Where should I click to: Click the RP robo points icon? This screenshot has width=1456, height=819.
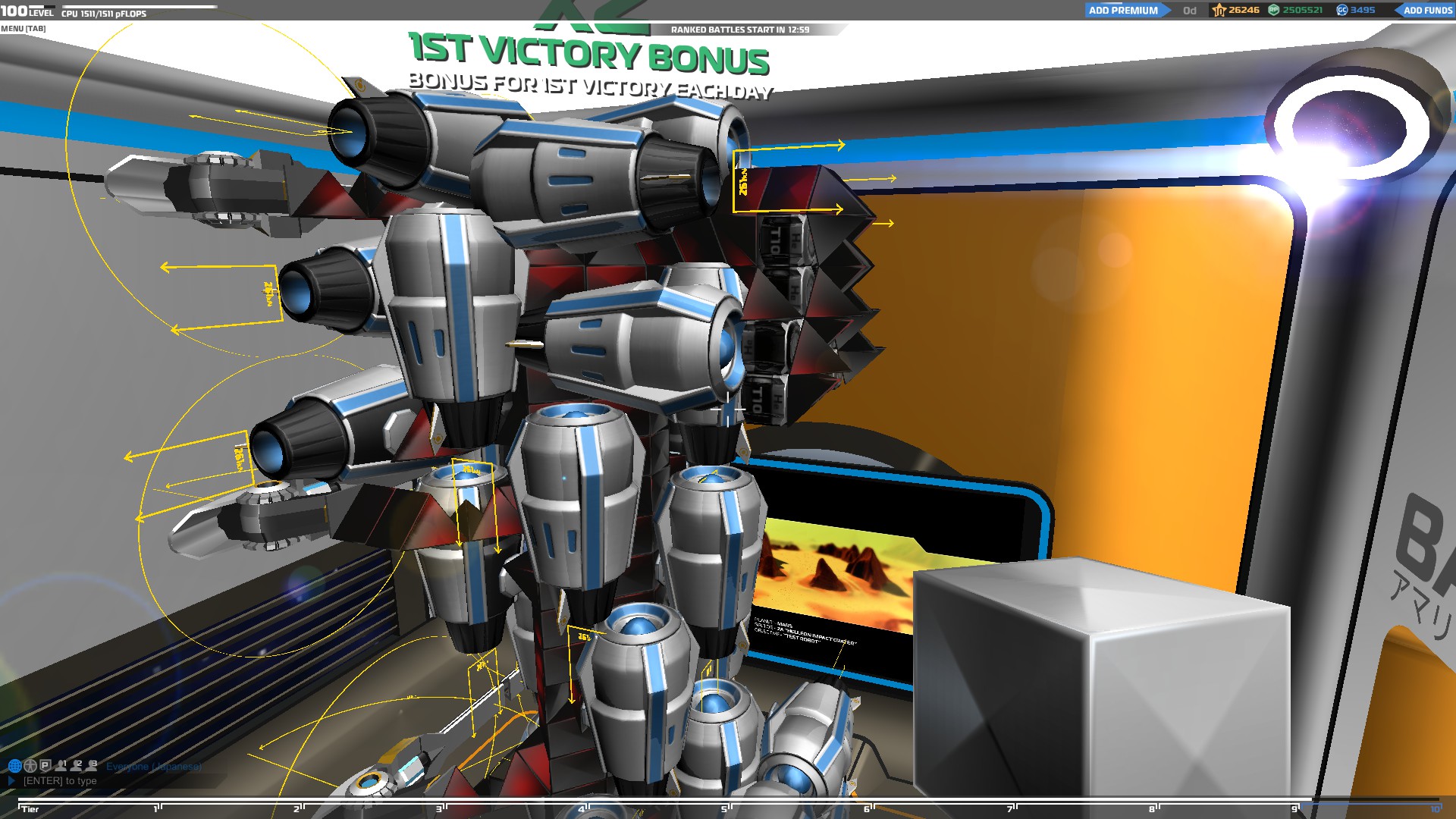click(x=1274, y=10)
